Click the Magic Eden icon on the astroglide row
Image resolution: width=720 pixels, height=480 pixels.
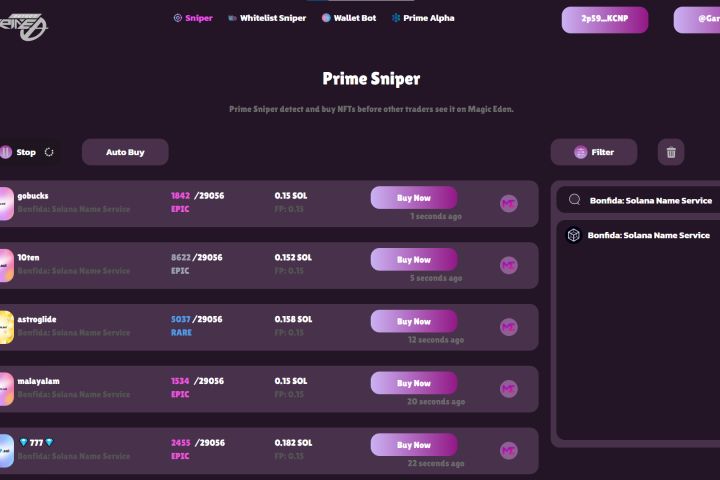[509, 327]
